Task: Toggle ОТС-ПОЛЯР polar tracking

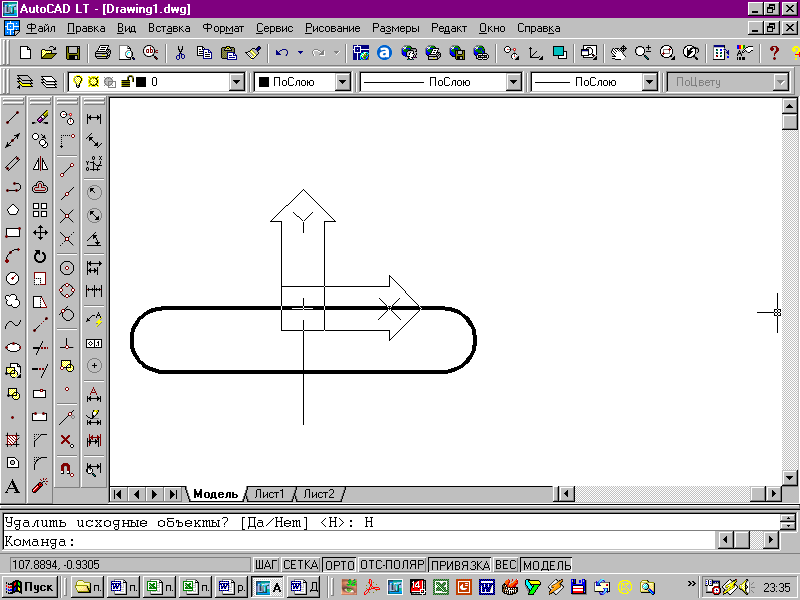Action: point(392,565)
